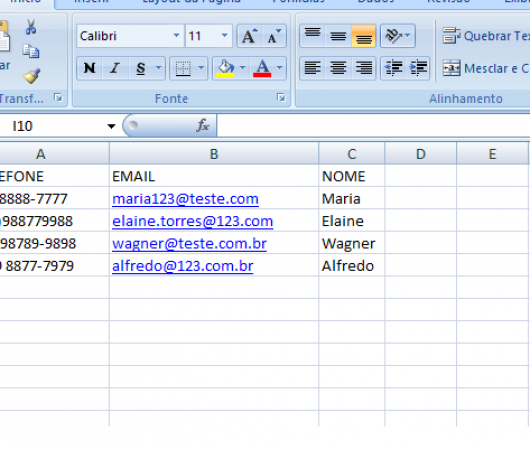This screenshot has height=450, width=530.
Task: Decrease font size with small A
Action: pos(274,36)
